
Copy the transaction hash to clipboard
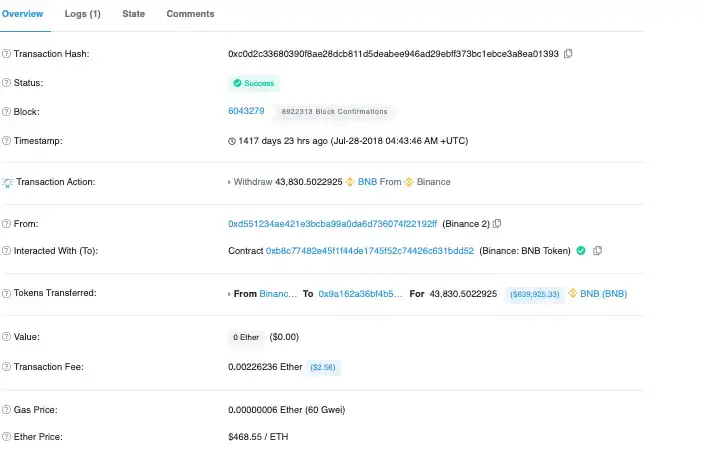coord(568,54)
